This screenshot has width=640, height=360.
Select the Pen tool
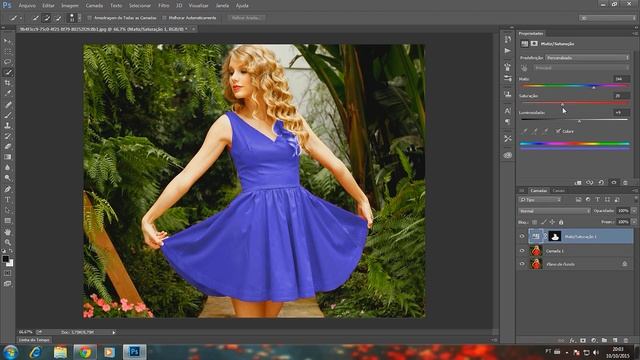pos(7,189)
